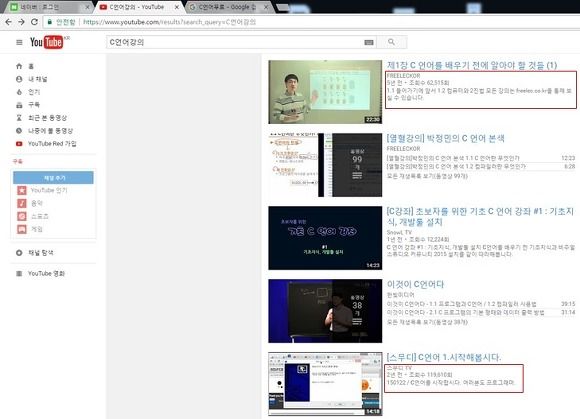Open Watch later (나중에 볼 동영상)
Screen dimensions: 580x419
pyautogui.click(x=44, y=131)
